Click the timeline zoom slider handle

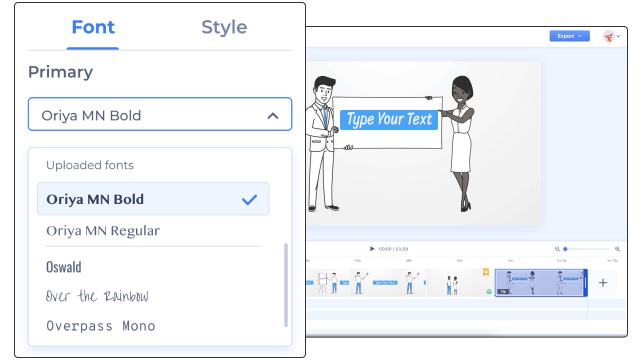click(x=565, y=249)
